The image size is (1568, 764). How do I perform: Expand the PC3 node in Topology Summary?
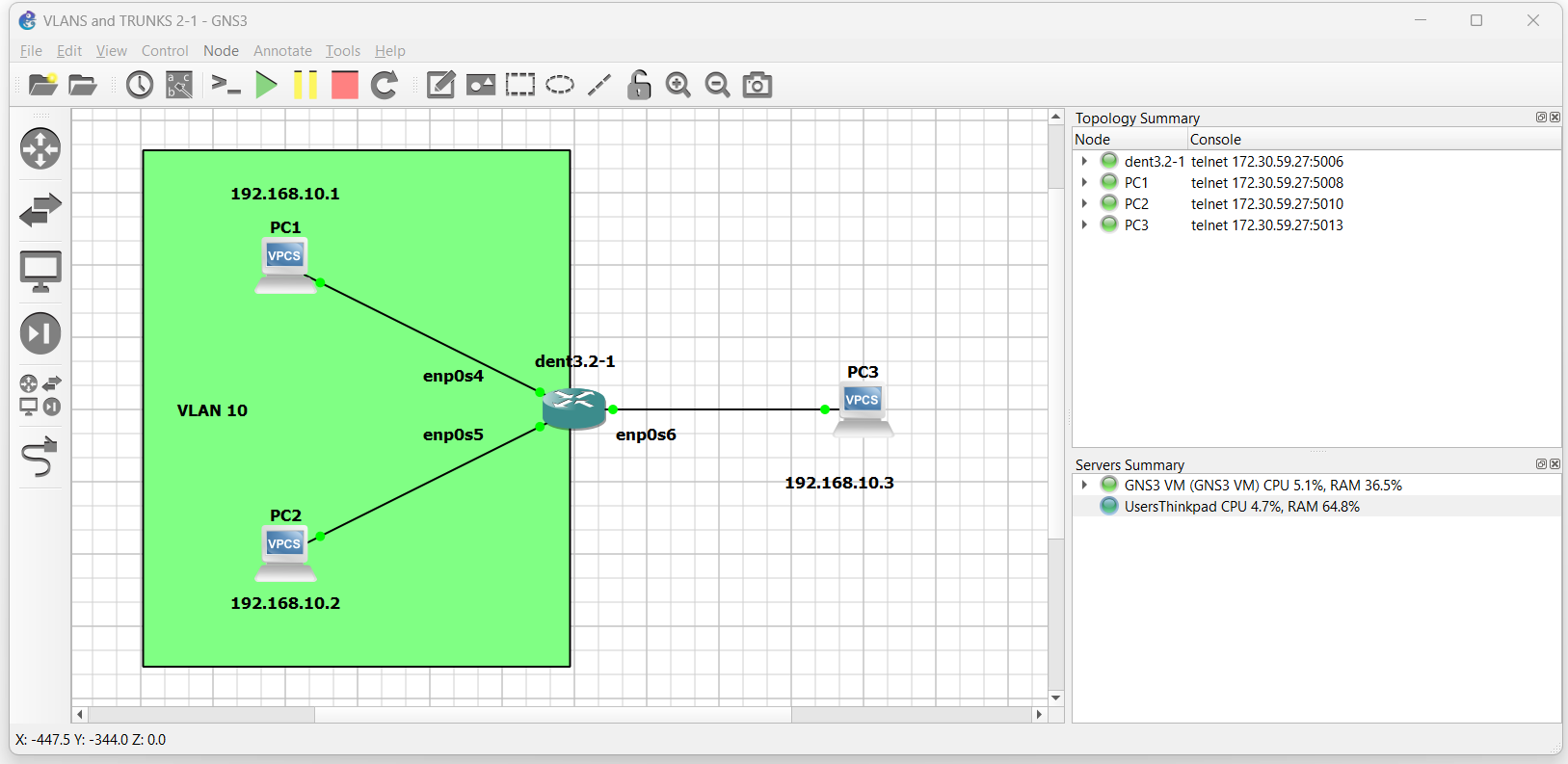point(1084,224)
